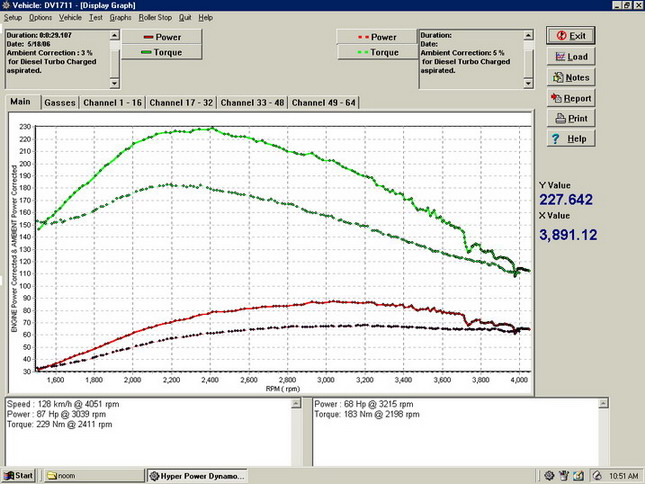Image resolution: width=645 pixels, height=484 pixels.
Task: Print the dyno graph
Action: (x=570, y=118)
